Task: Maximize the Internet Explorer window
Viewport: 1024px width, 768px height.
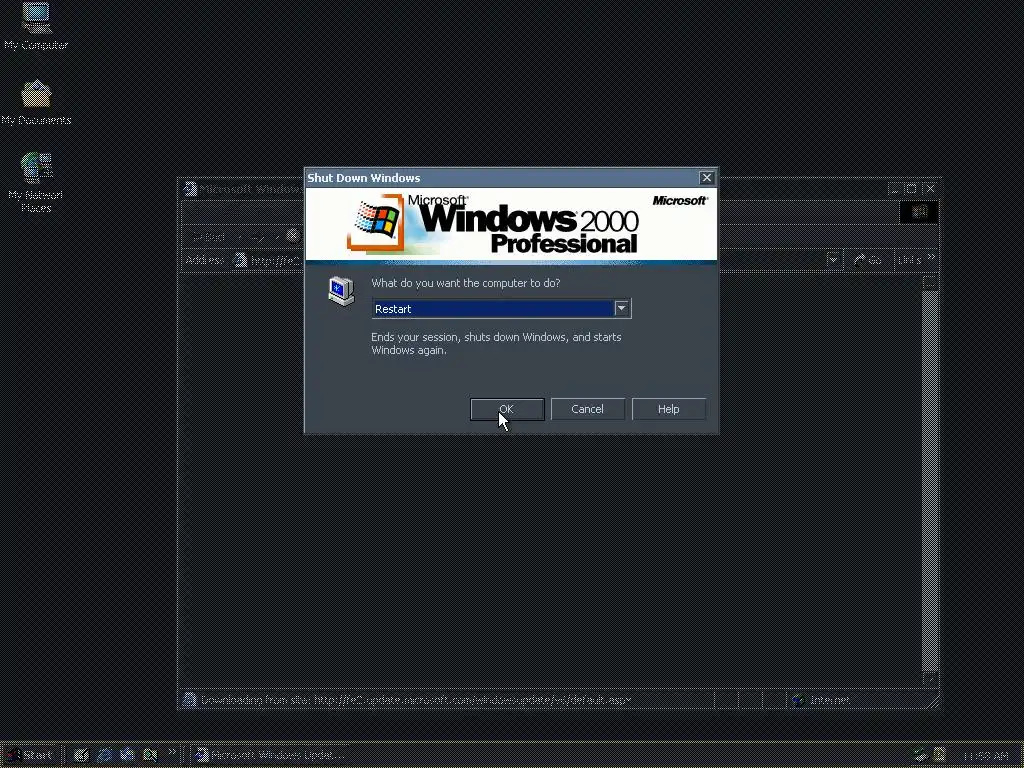Action: coord(912,189)
